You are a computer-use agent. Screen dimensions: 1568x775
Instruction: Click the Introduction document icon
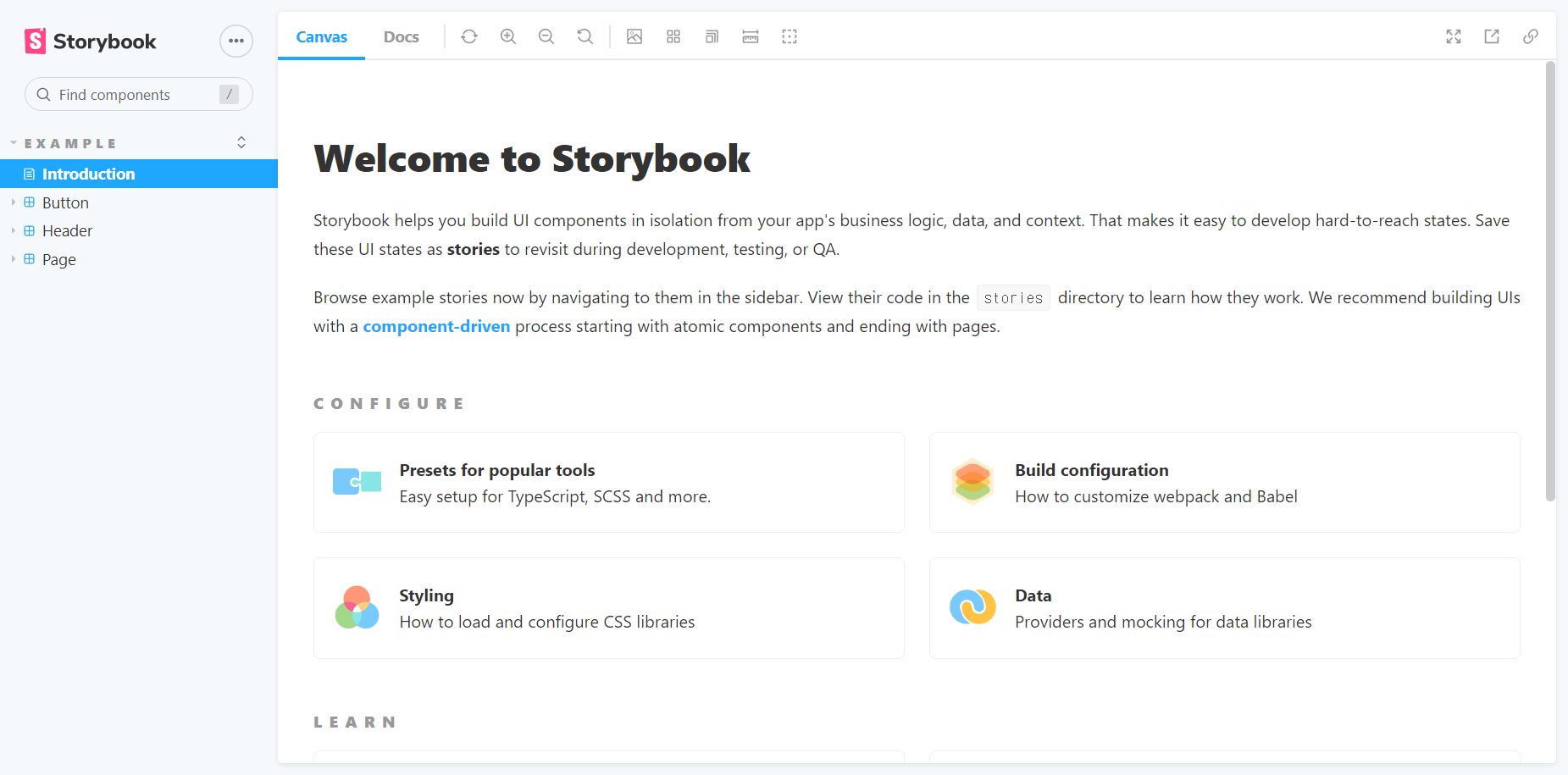coord(30,174)
